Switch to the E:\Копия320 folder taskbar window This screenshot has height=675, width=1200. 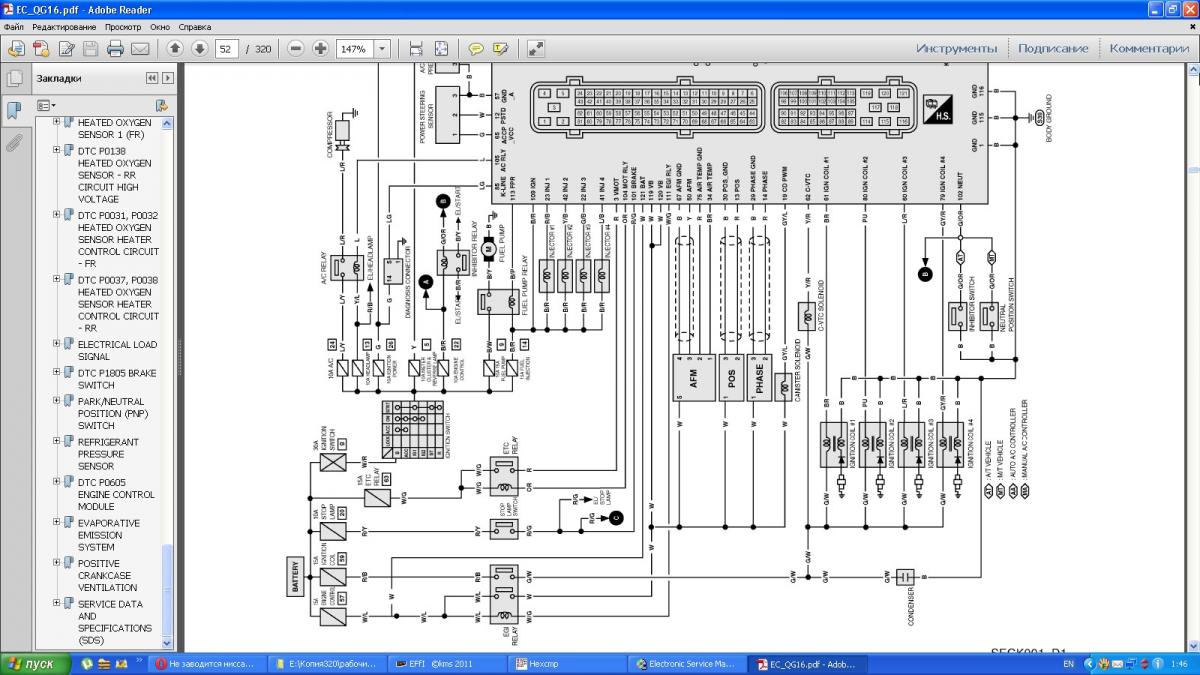click(x=327, y=664)
